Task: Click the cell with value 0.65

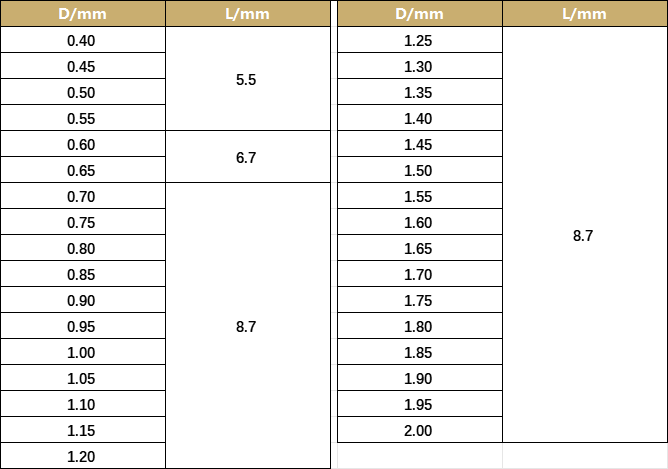Action: pyautogui.click(x=83, y=170)
